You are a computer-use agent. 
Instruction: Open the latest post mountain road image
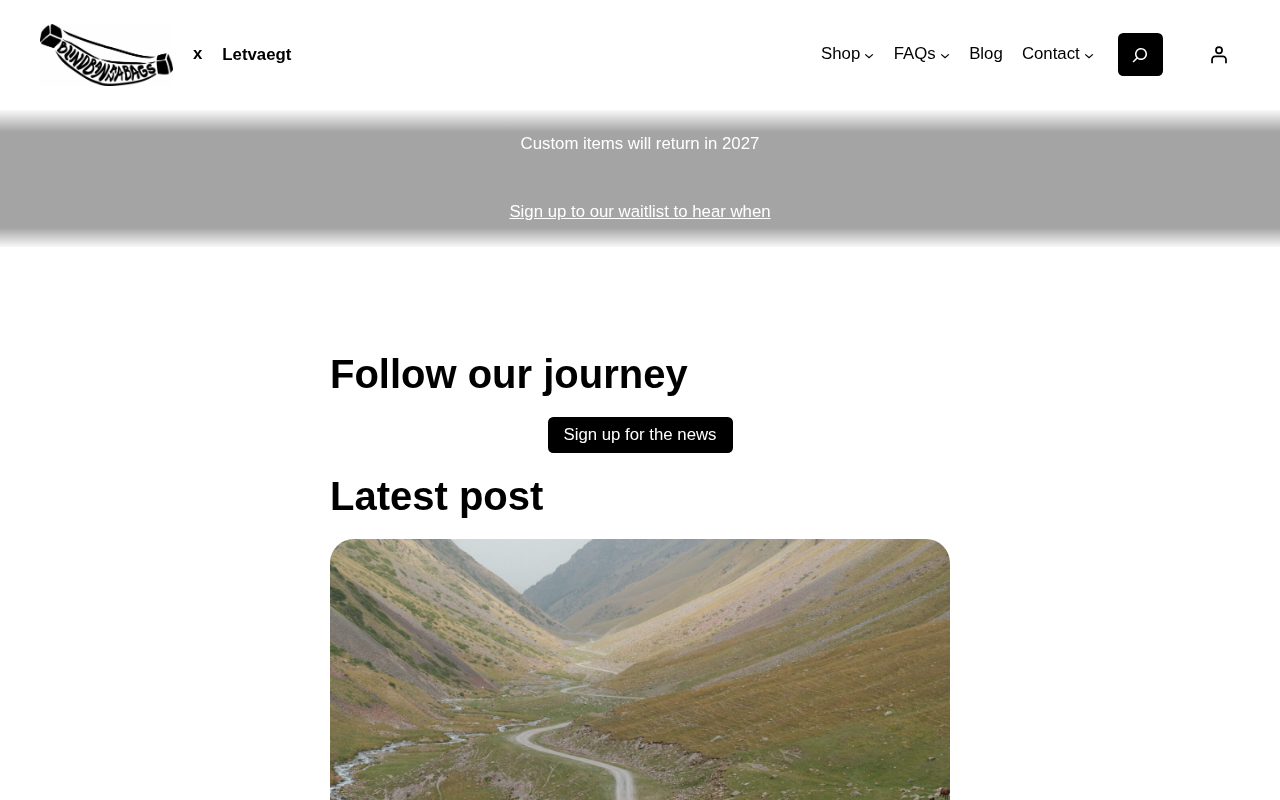click(x=640, y=669)
